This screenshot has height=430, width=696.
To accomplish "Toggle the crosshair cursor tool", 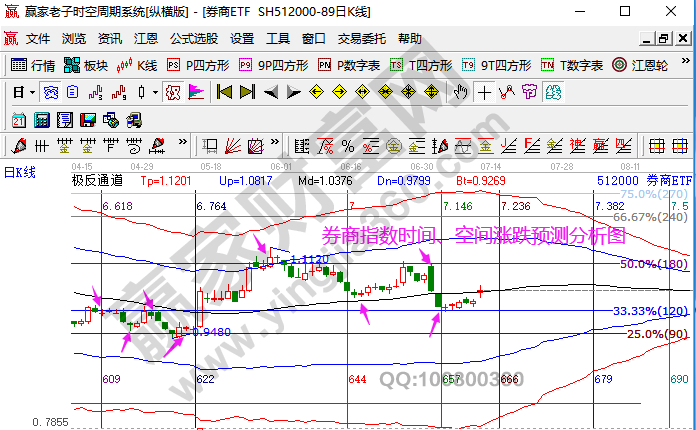I will (x=484, y=92).
